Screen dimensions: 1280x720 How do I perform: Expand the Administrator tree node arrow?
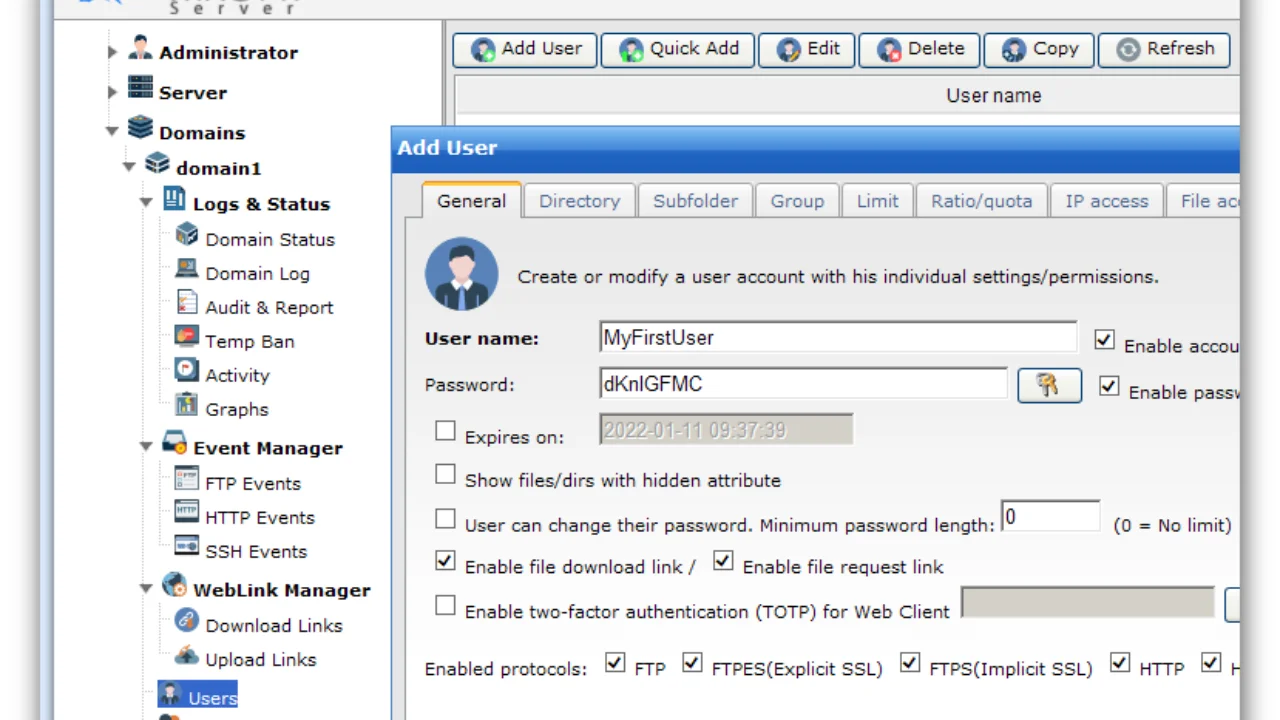[x=112, y=52]
